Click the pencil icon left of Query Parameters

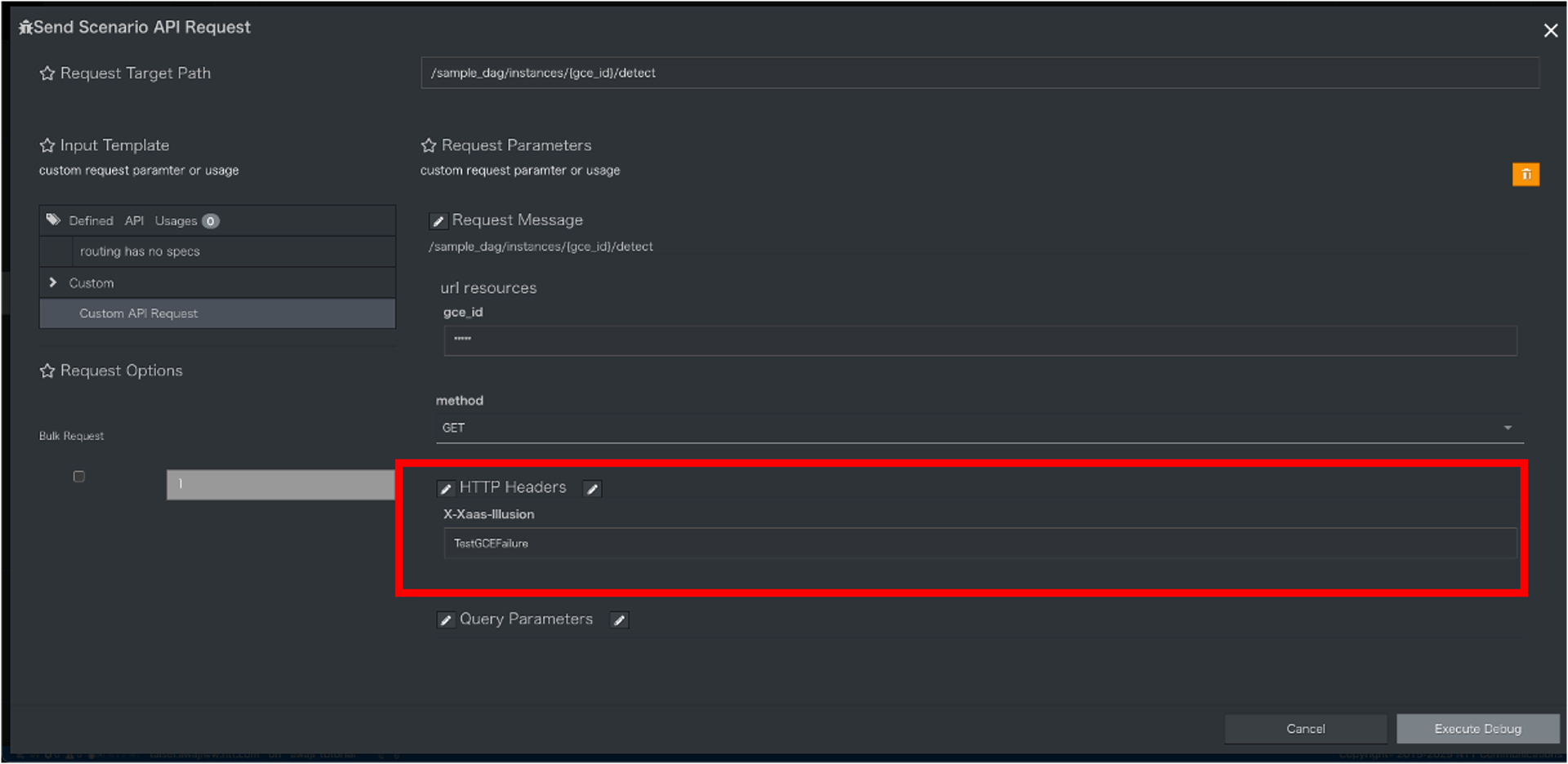coord(446,620)
